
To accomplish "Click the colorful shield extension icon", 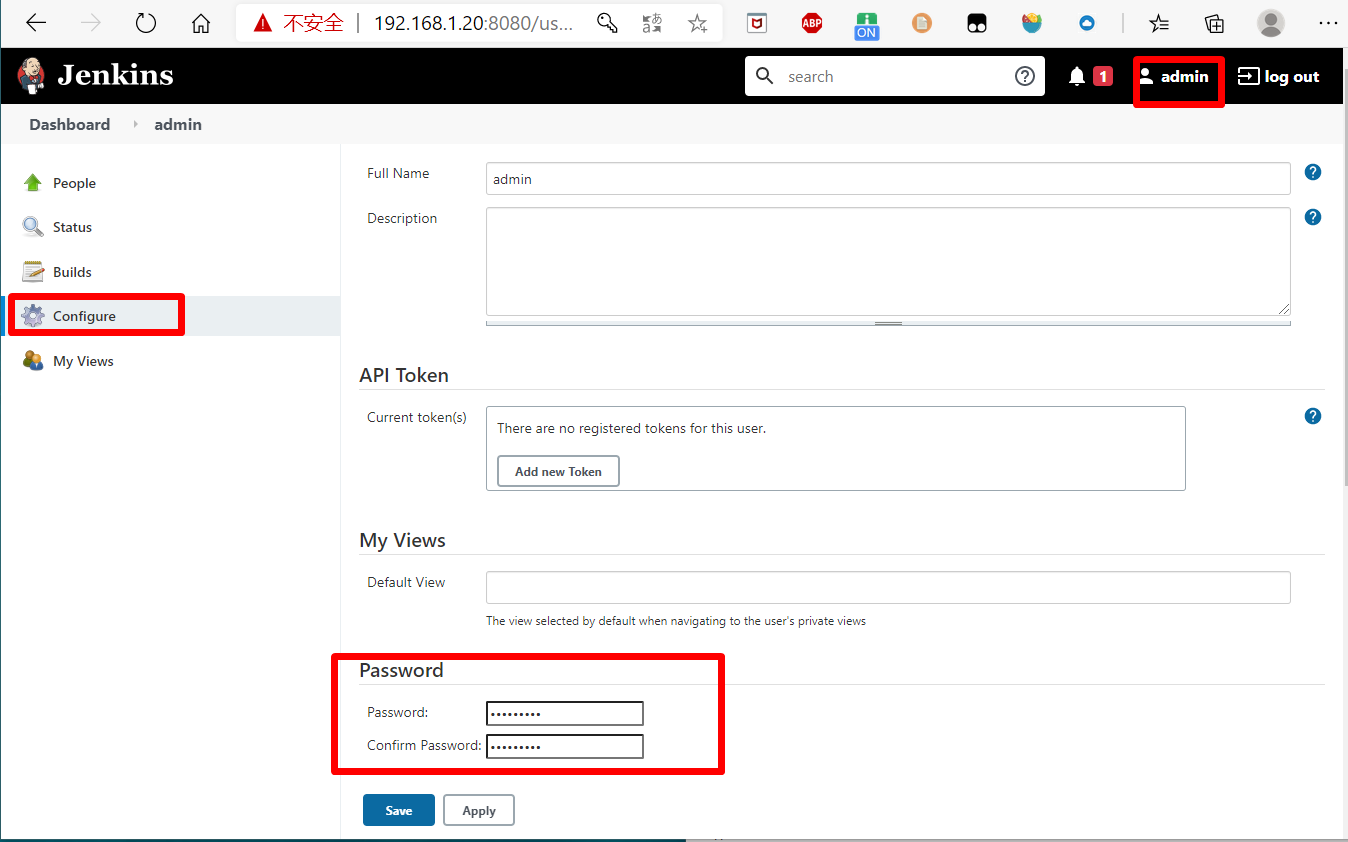I will coord(1032,23).
